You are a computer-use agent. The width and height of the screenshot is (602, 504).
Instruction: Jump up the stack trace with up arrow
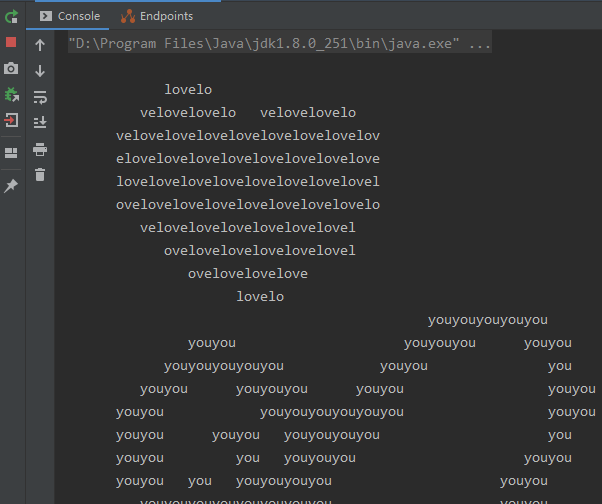40,45
